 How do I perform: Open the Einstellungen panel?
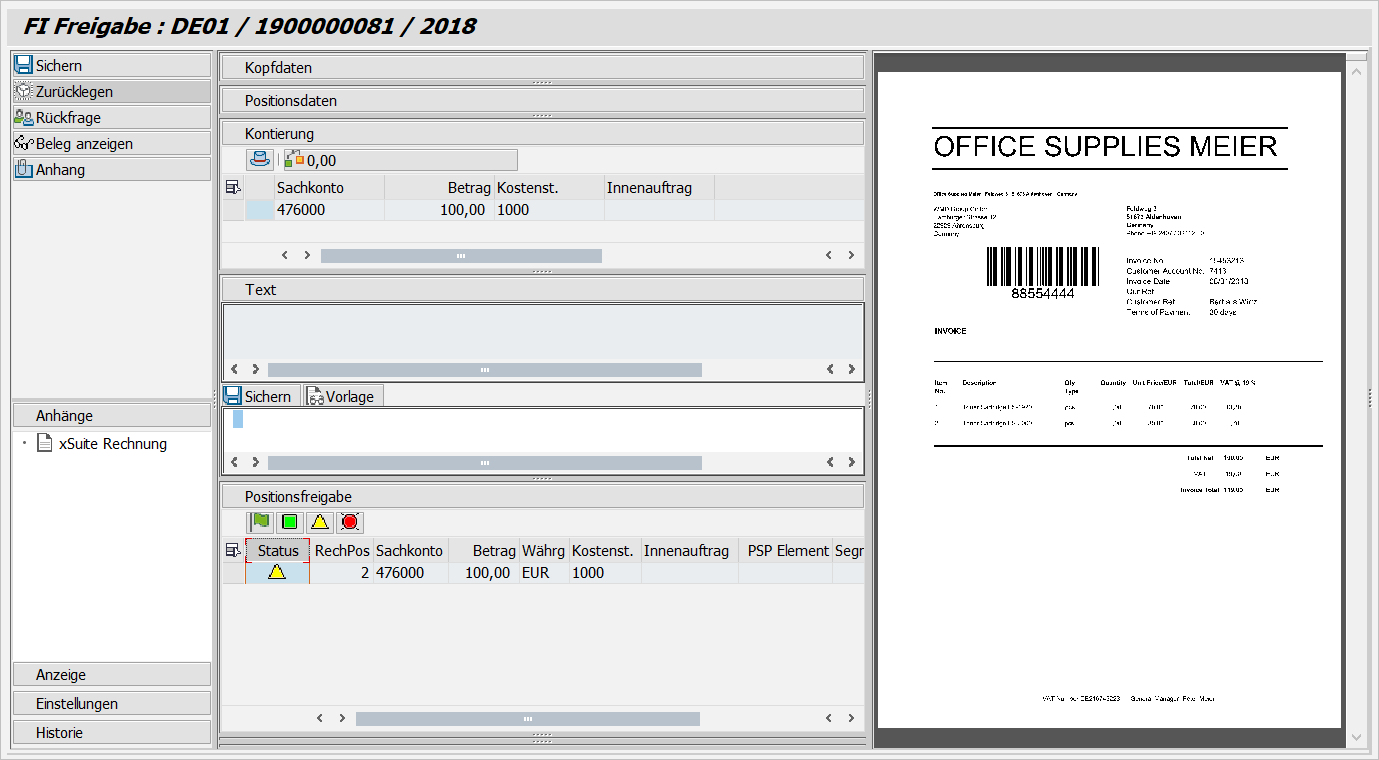tap(112, 704)
